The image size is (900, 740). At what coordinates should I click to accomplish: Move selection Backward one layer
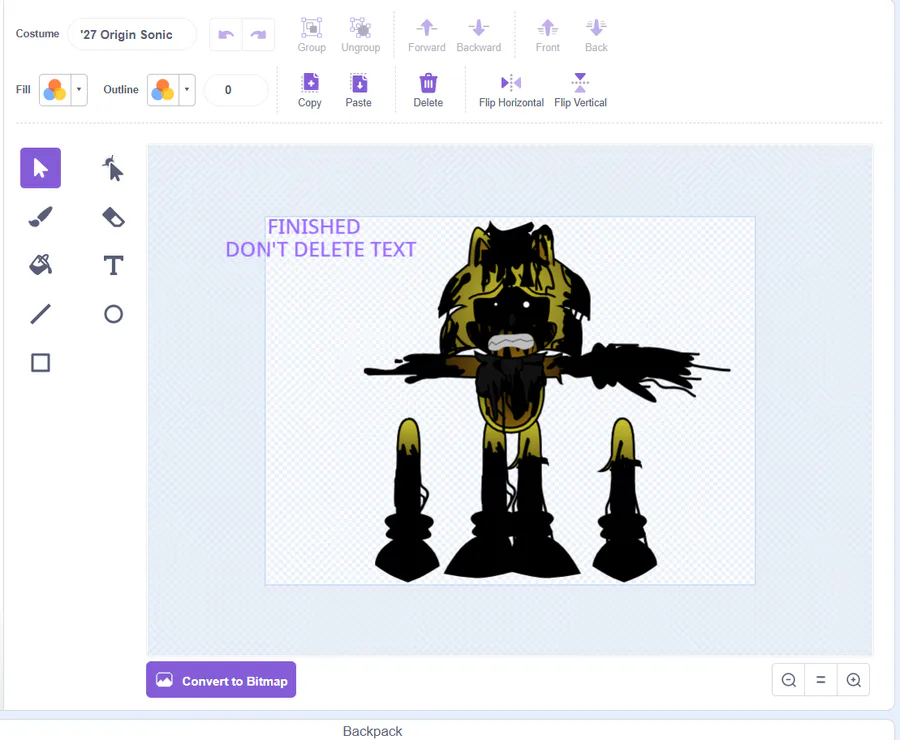(x=479, y=35)
